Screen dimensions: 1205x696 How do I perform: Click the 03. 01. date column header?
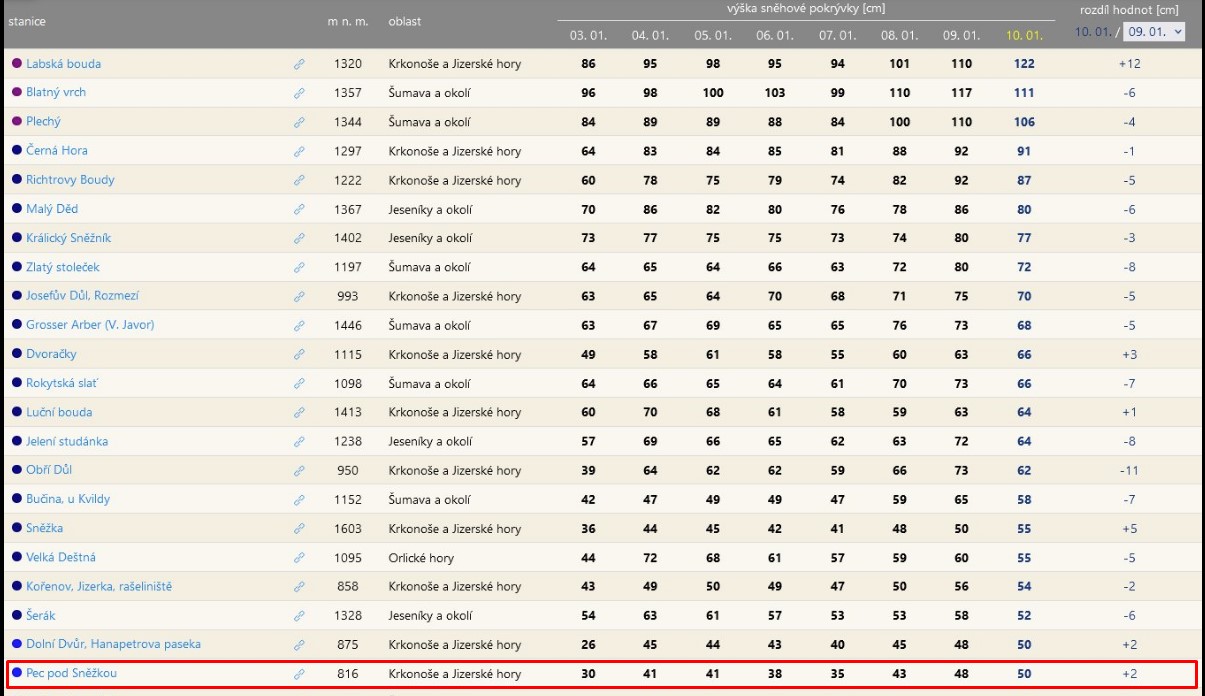(587, 36)
